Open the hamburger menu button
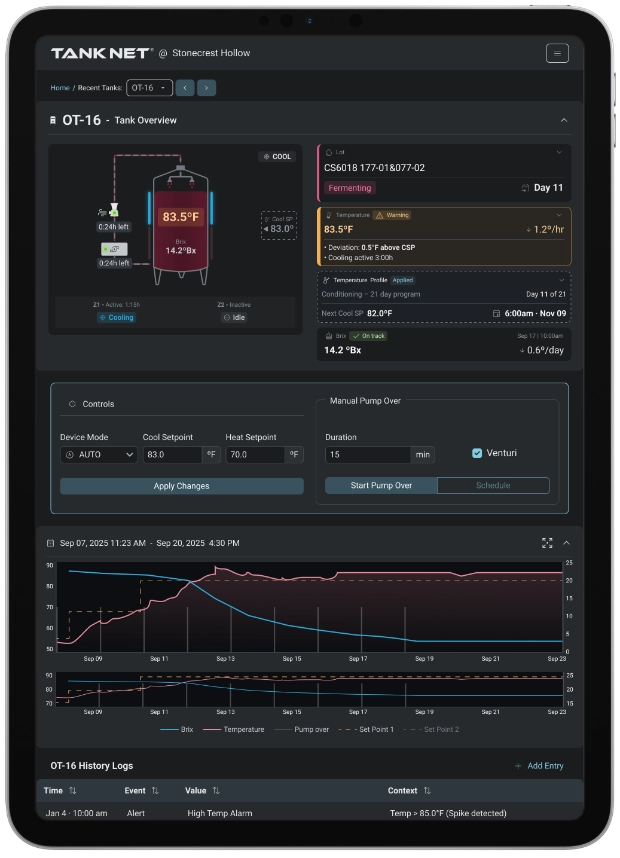This screenshot has width=620, height=858. coord(557,53)
